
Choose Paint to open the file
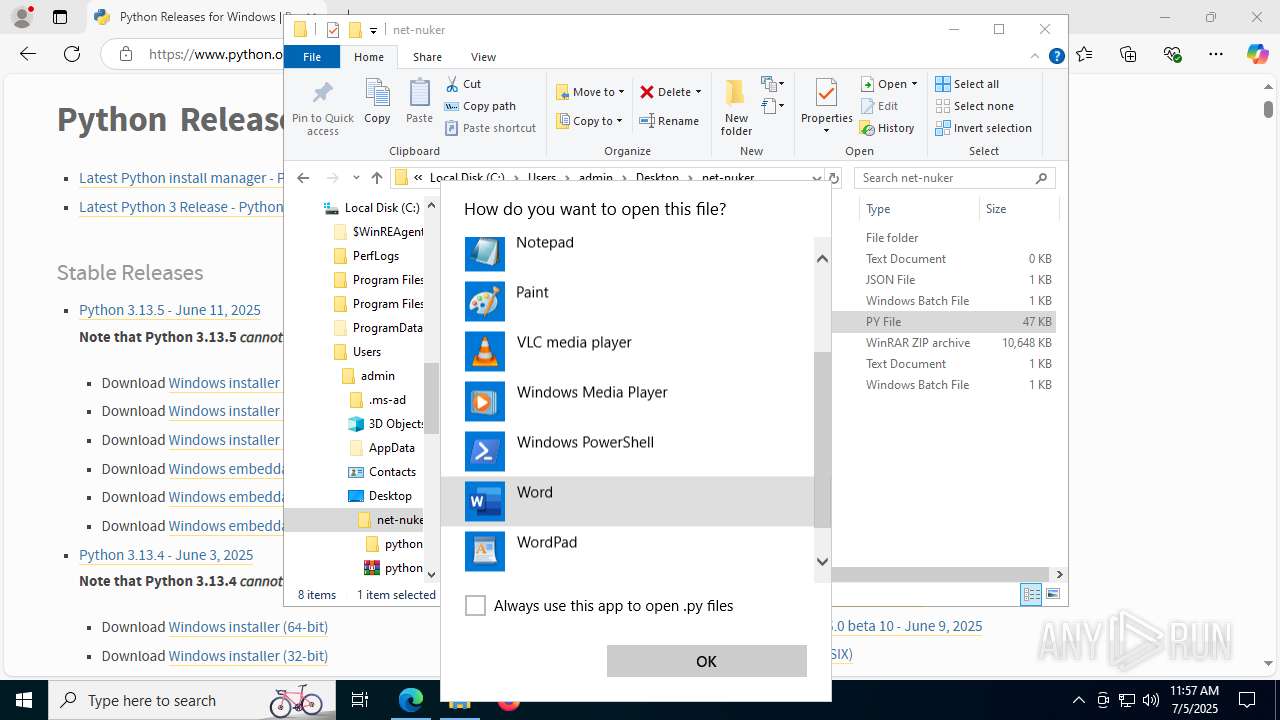click(x=627, y=301)
